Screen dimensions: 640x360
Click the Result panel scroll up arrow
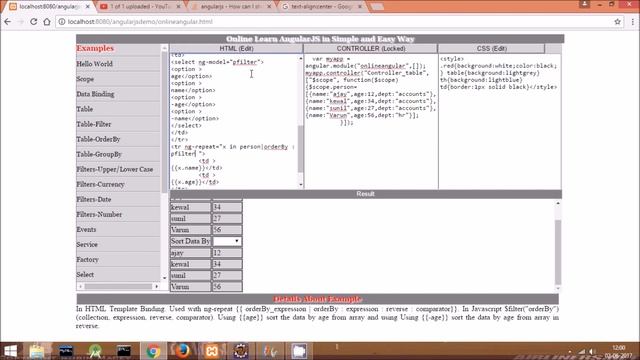(x=558, y=203)
